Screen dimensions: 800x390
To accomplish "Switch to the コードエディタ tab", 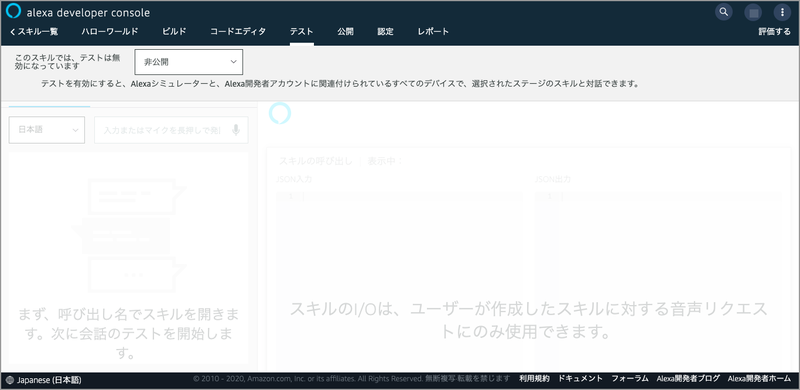I will [238, 32].
